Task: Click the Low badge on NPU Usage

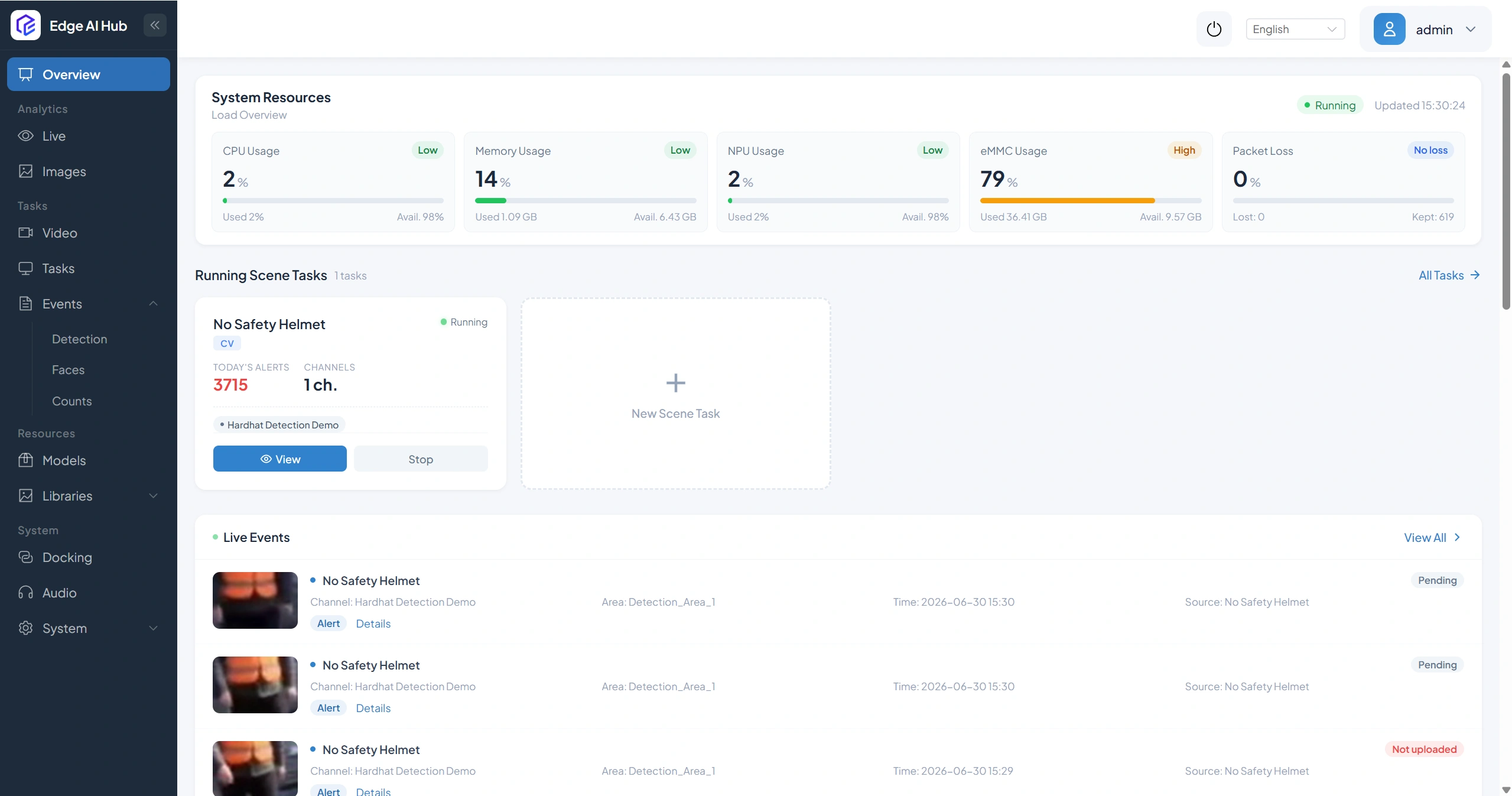Action: [932, 150]
